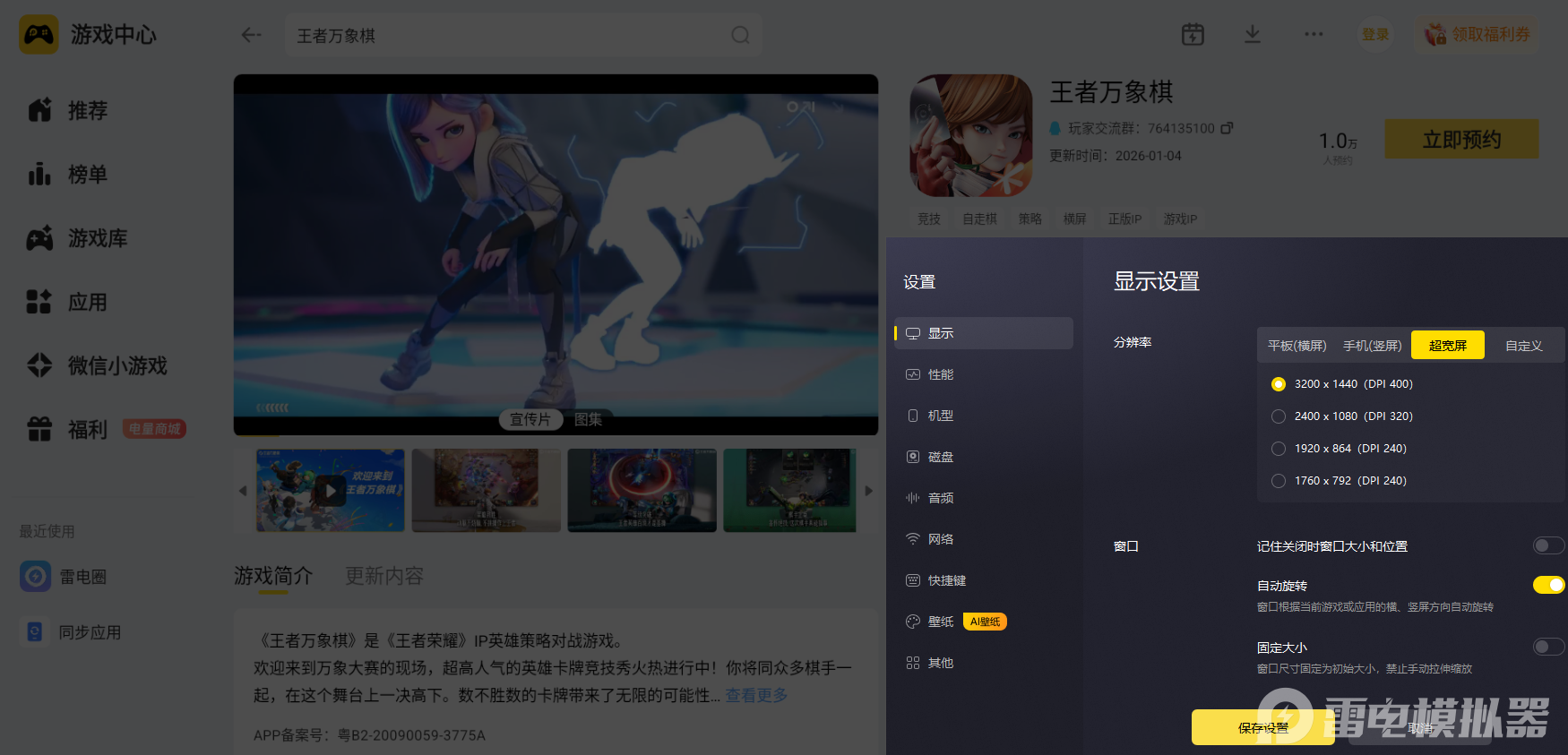Open 快捷键 shortcut settings
Screen dimensions: 1568x755
point(984,580)
